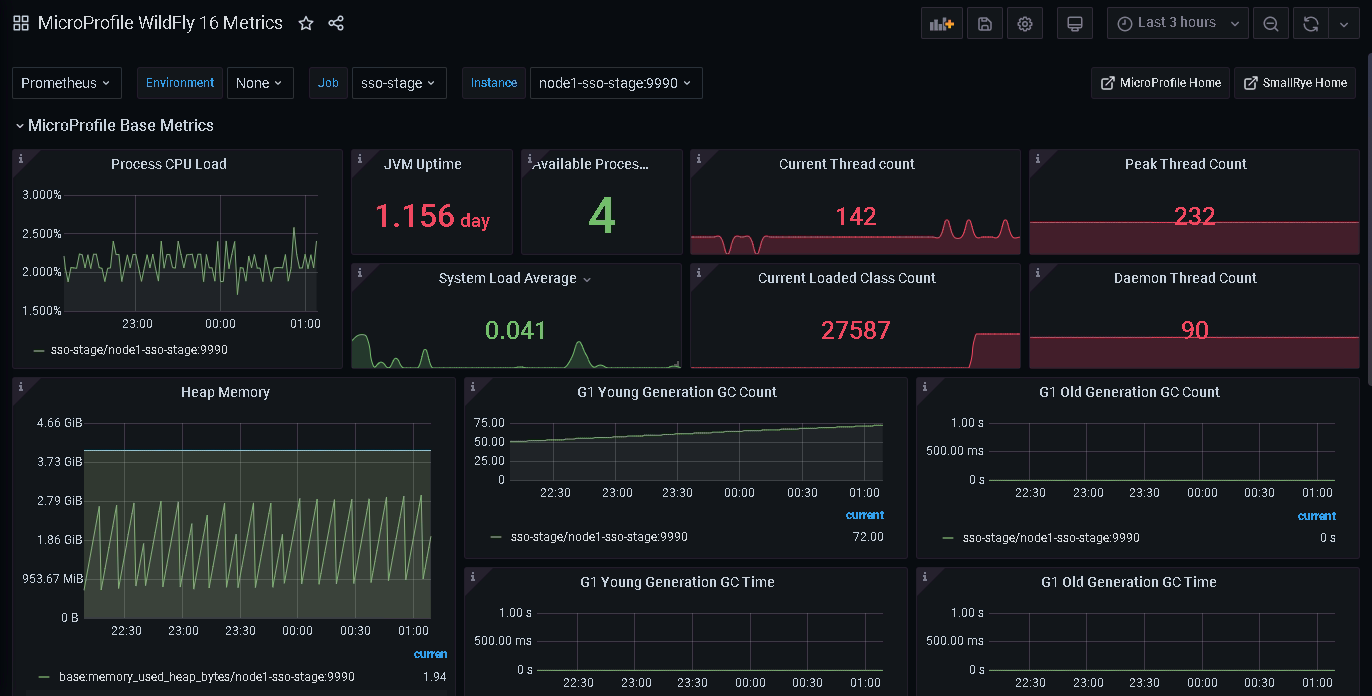Refresh the dashboard

pyautogui.click(x=1309, y=24)
